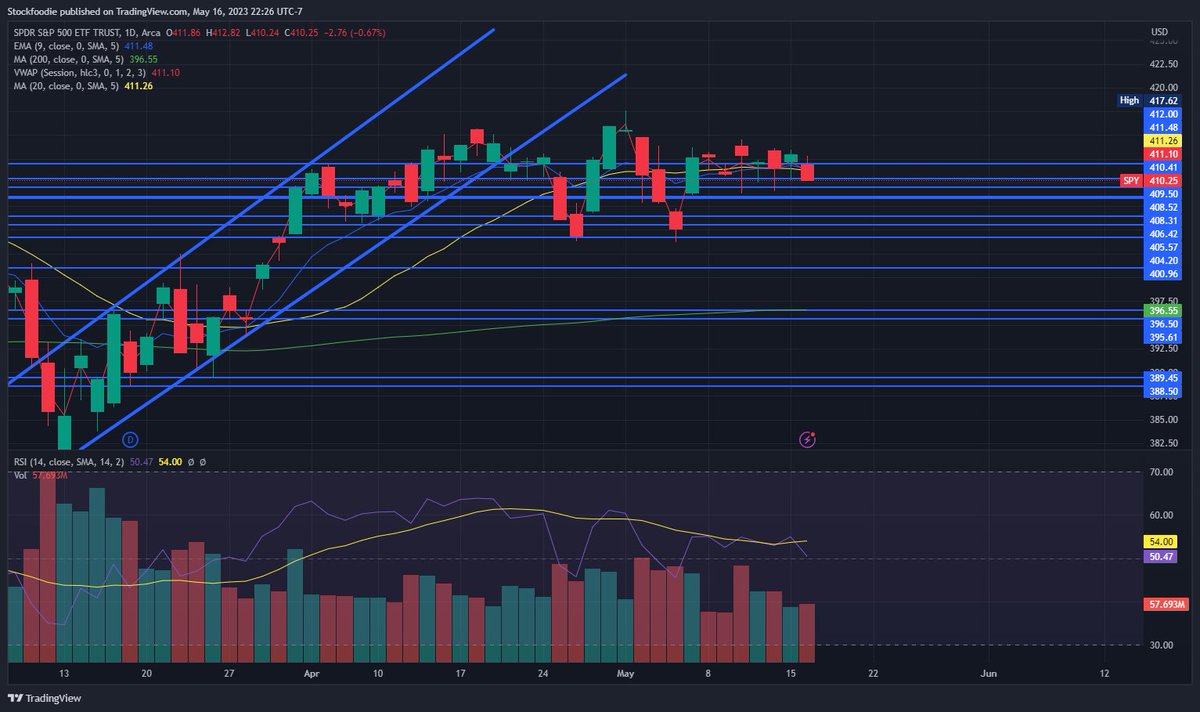Click the green 396.55 MA 200 price label
Viewport: 1200px width, 712px height.
coord(1162,311)
